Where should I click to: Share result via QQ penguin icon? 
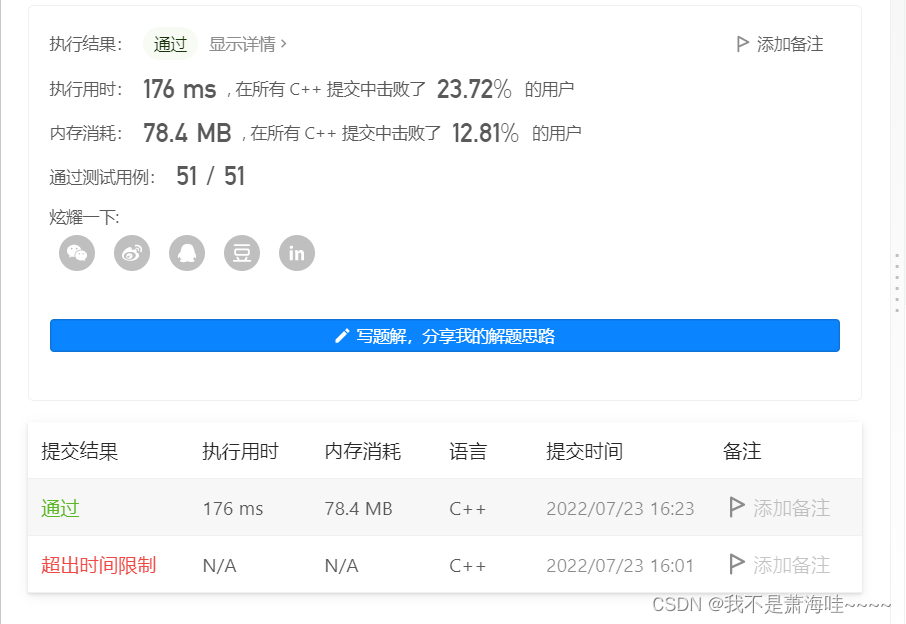pos(187,253)
